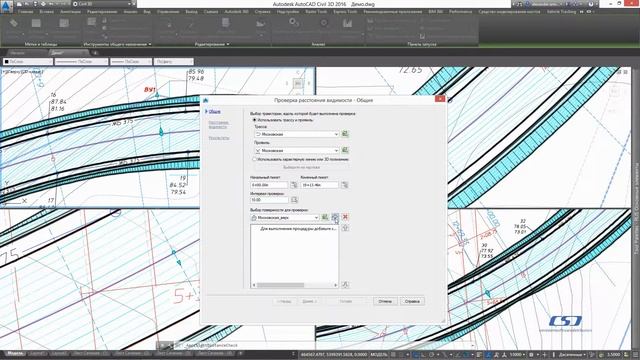
Task: Click the pick-alignment-from-drawing icon beside Трасса
Action: pyautogui.click(x=345, y=134)
